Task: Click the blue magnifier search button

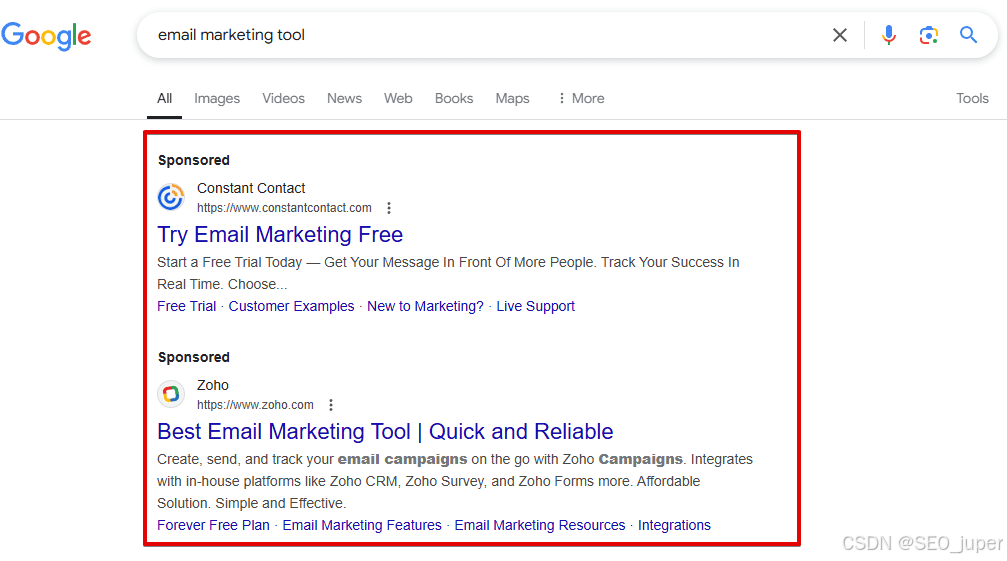Action: 968,35
